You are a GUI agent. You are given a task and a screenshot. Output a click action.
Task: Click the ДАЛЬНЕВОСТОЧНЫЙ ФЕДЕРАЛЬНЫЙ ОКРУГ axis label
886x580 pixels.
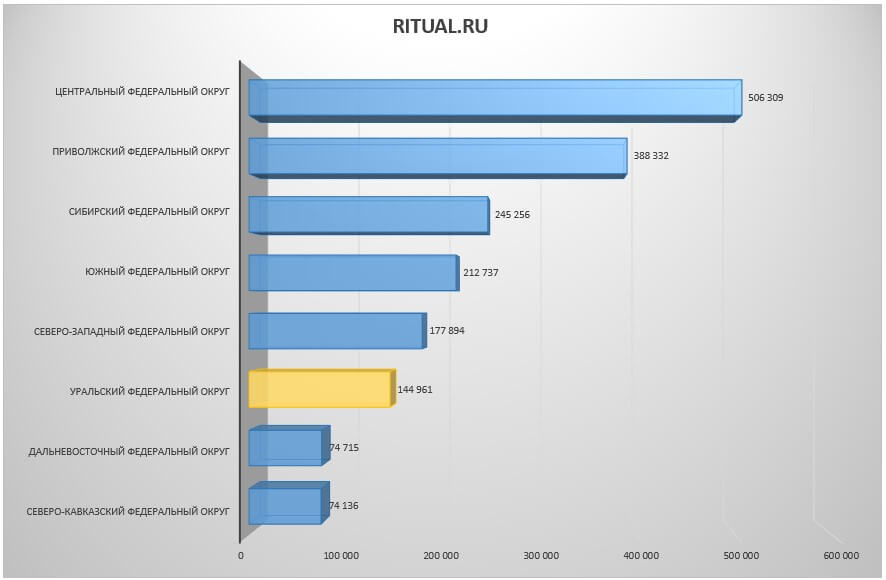(129, 452)
